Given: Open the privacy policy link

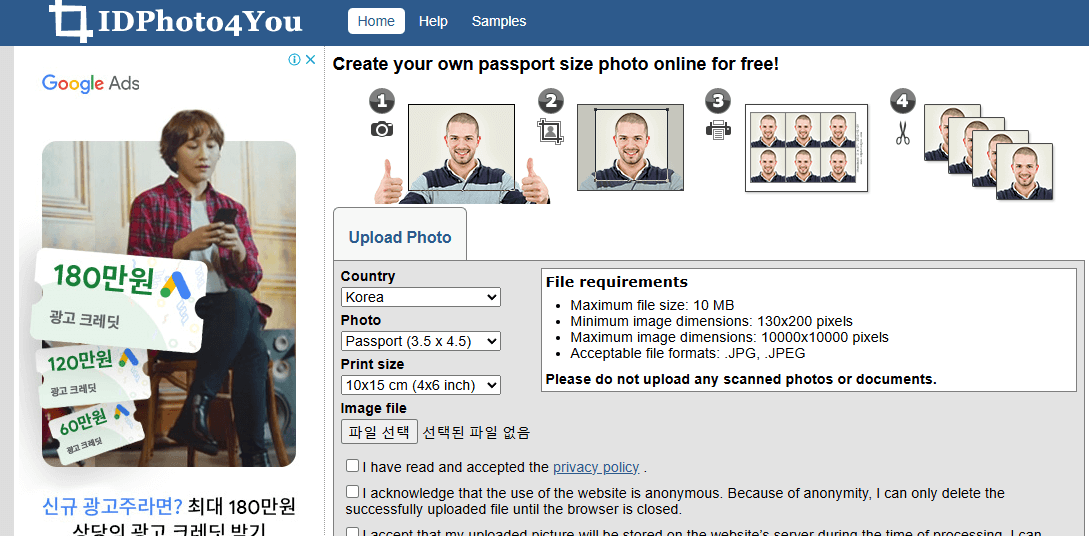Looking at the screenshot, I should [x=596, y=467].
